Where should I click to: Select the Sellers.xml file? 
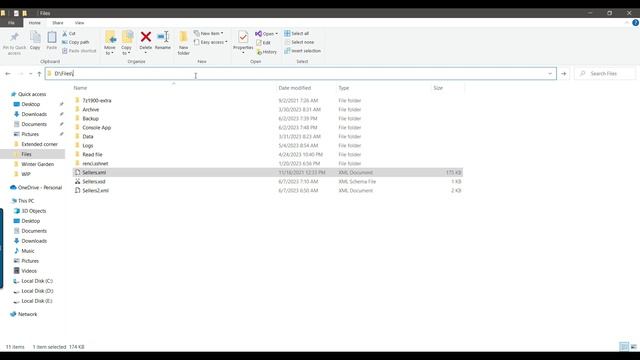click(x=268, y=172)
